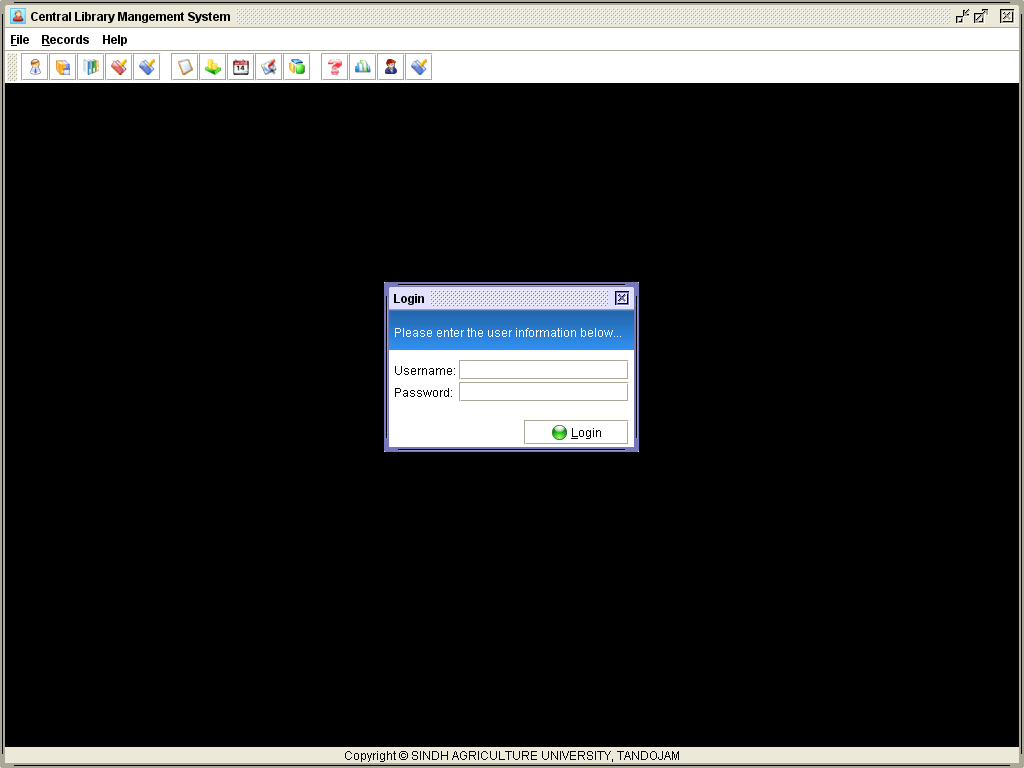Open the Records menu
Viewport: 1024px width, 768px height.
[65, 40]
